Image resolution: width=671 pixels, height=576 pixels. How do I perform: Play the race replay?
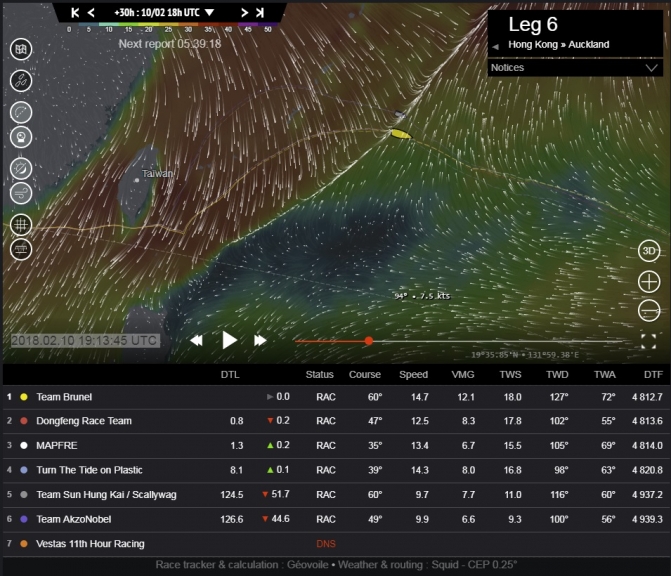[229, 340]
